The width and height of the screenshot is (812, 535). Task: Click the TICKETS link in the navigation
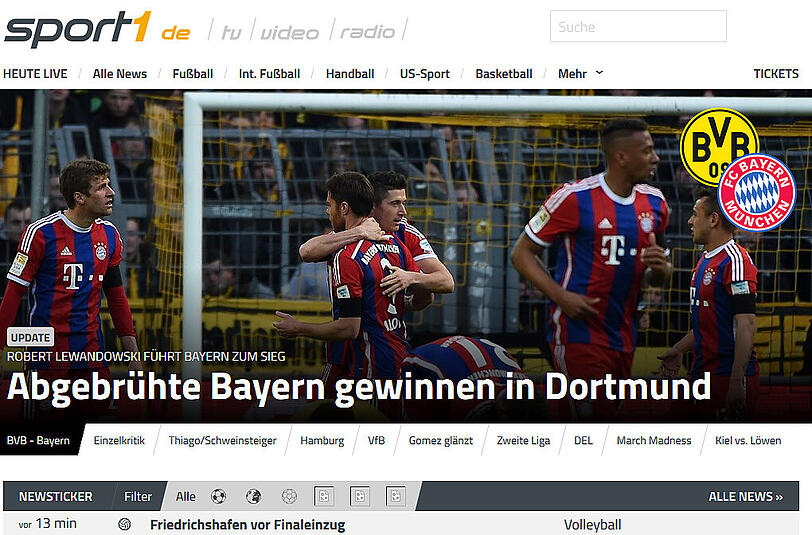pyautogui.click(x=775, y=73)
